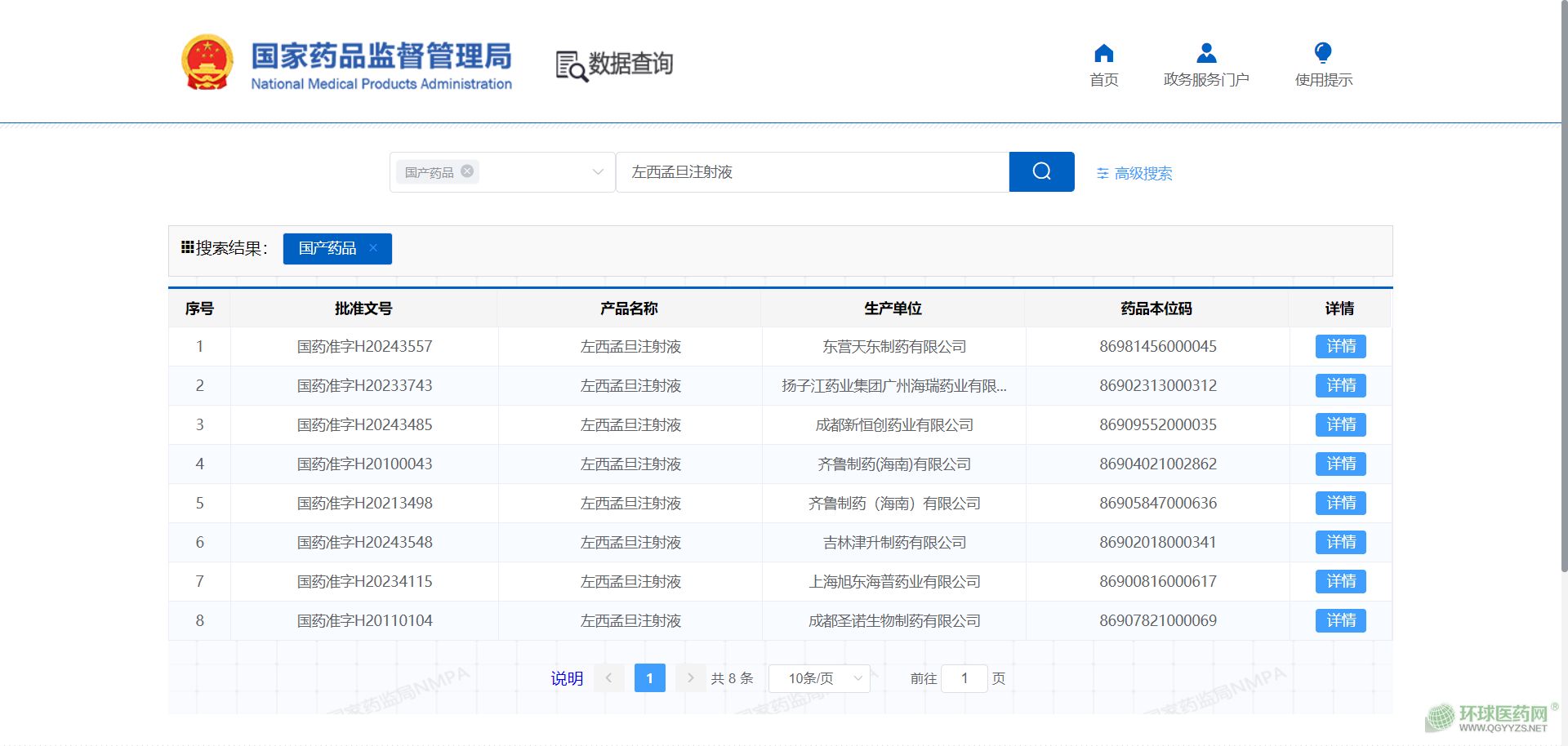Click the home (首页) house icon
Viewport: 1568px width, 746px height.
1103,54
